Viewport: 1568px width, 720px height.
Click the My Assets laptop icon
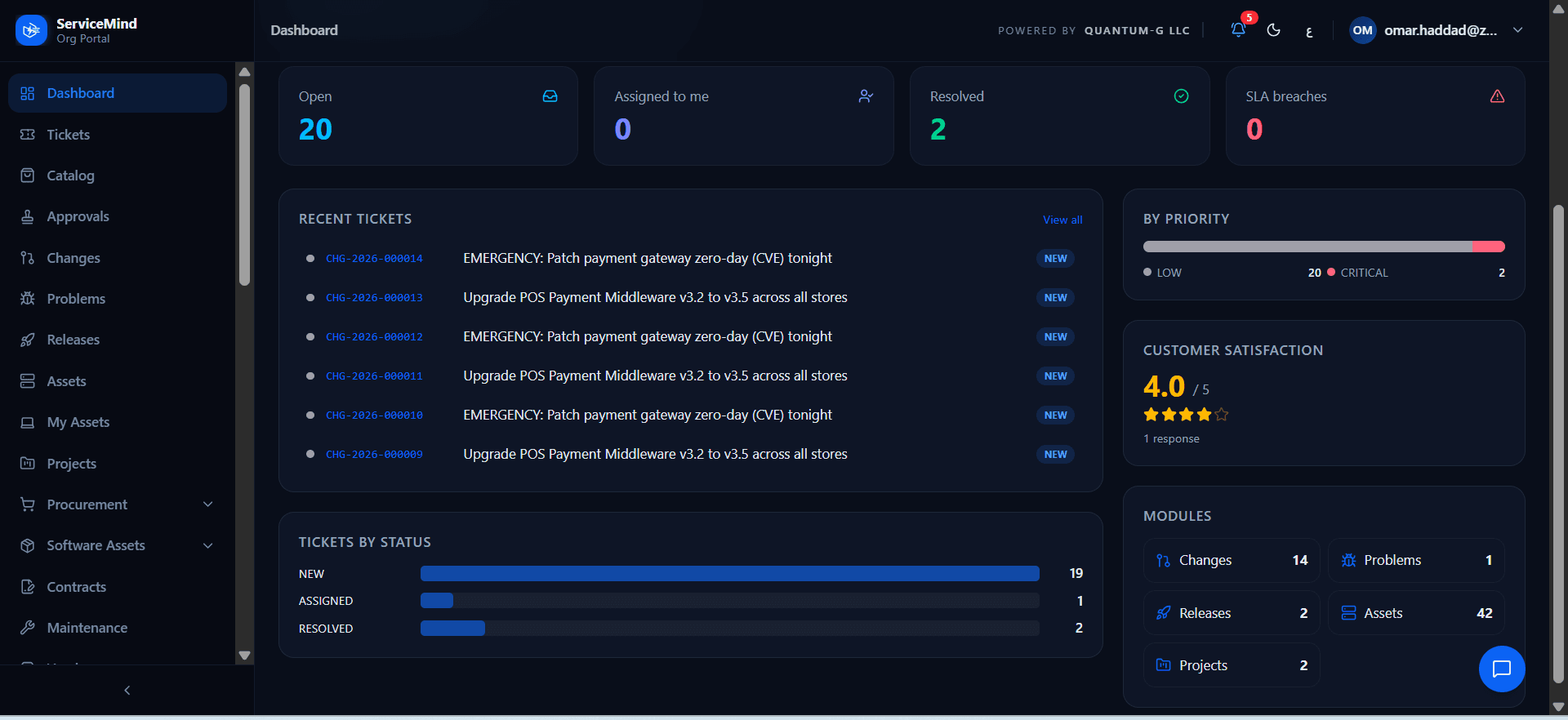pyautogui.click(x=28, y=422)
